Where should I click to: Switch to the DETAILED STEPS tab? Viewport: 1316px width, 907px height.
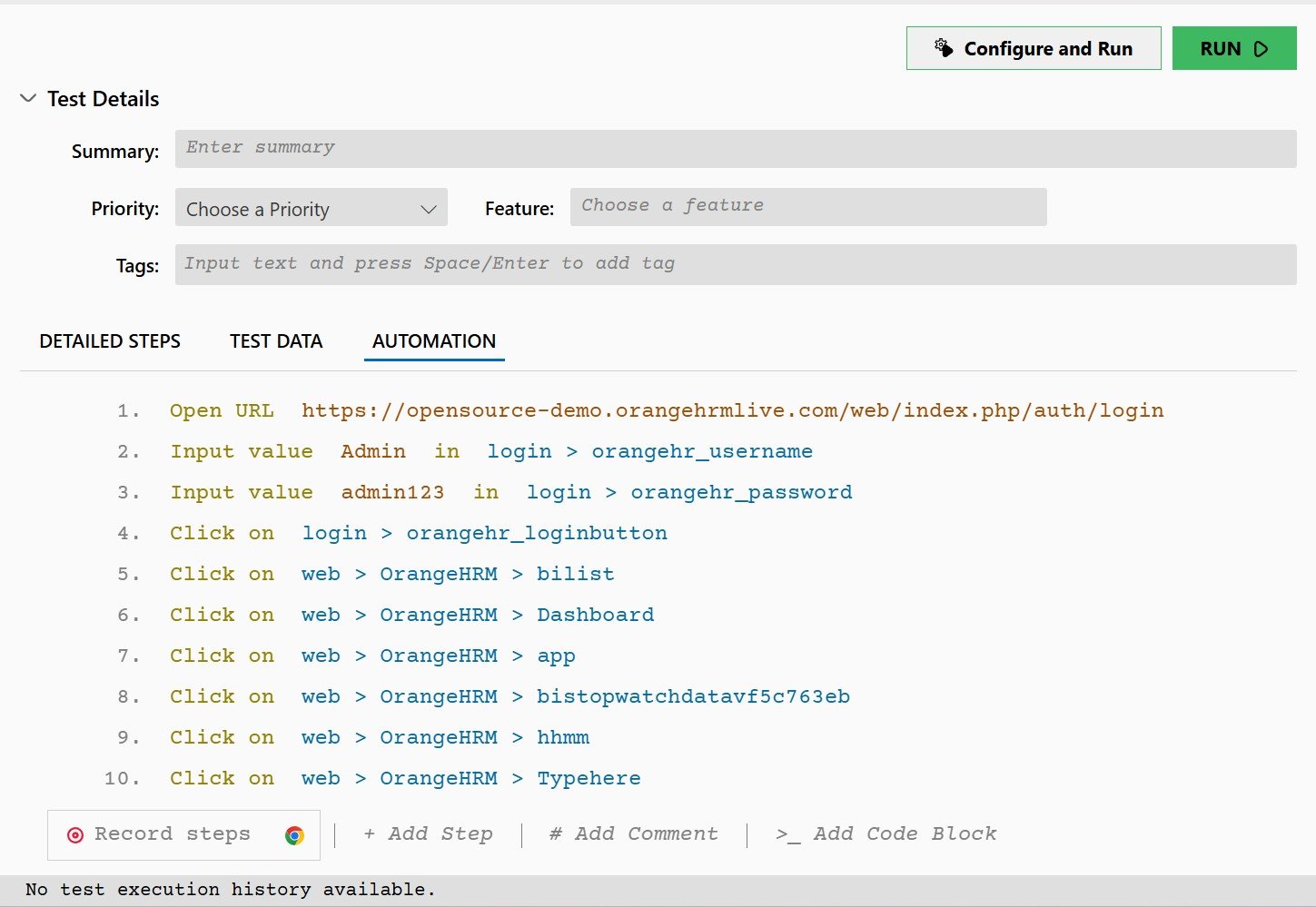point(110,341)
